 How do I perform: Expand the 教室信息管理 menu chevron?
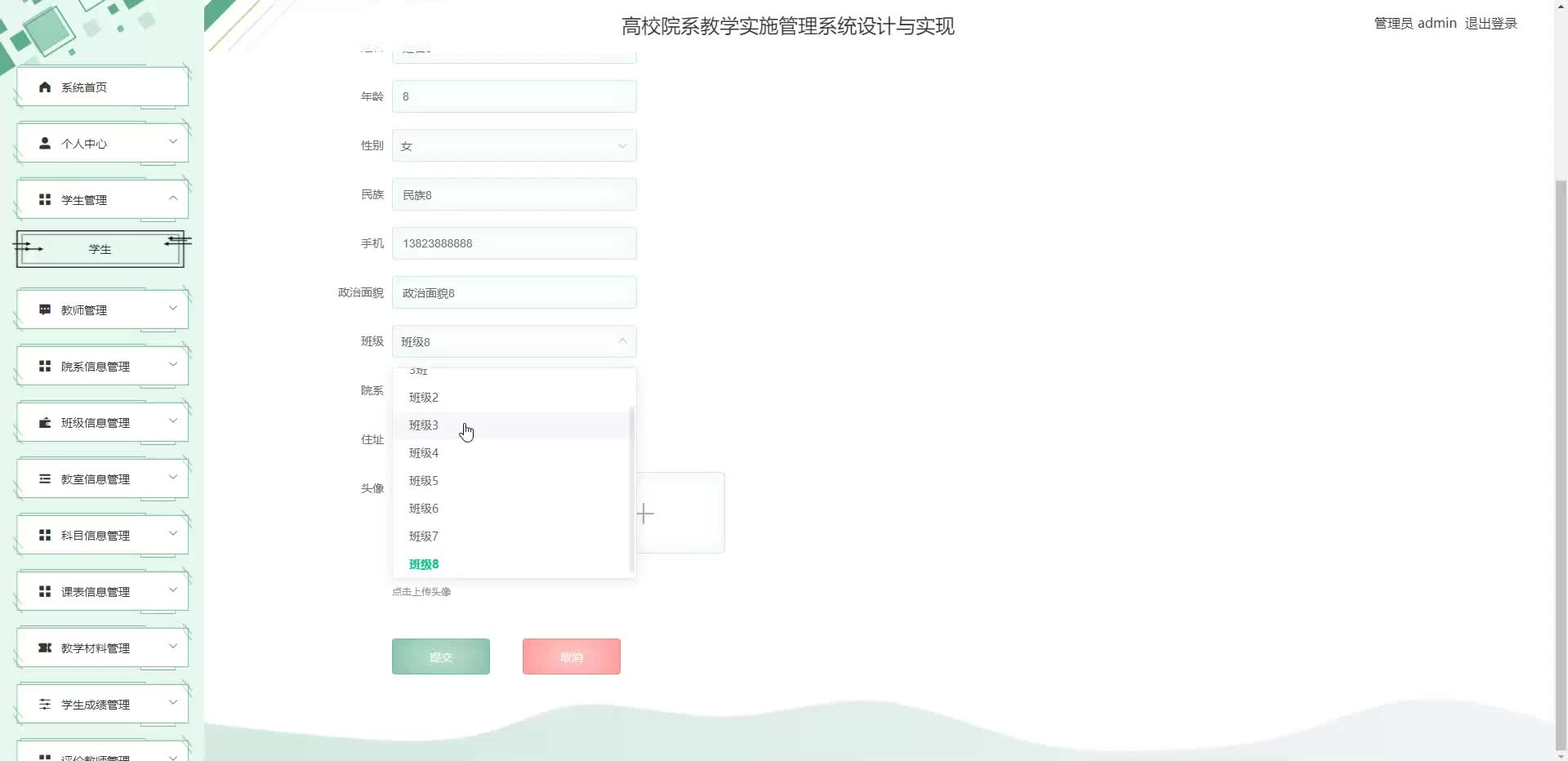(x=173, y=477)
